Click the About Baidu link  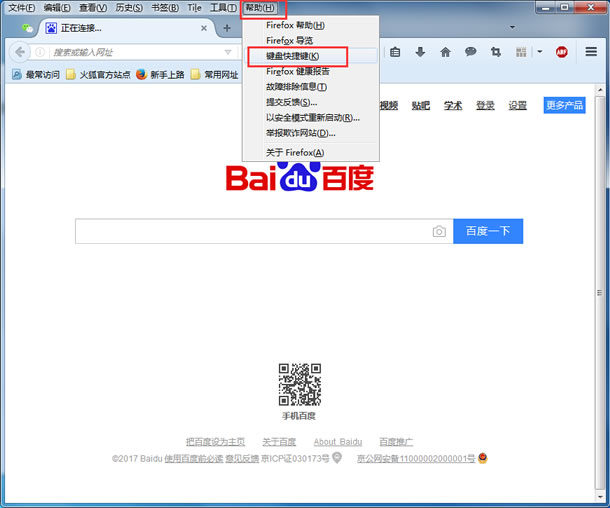(338, 442)
